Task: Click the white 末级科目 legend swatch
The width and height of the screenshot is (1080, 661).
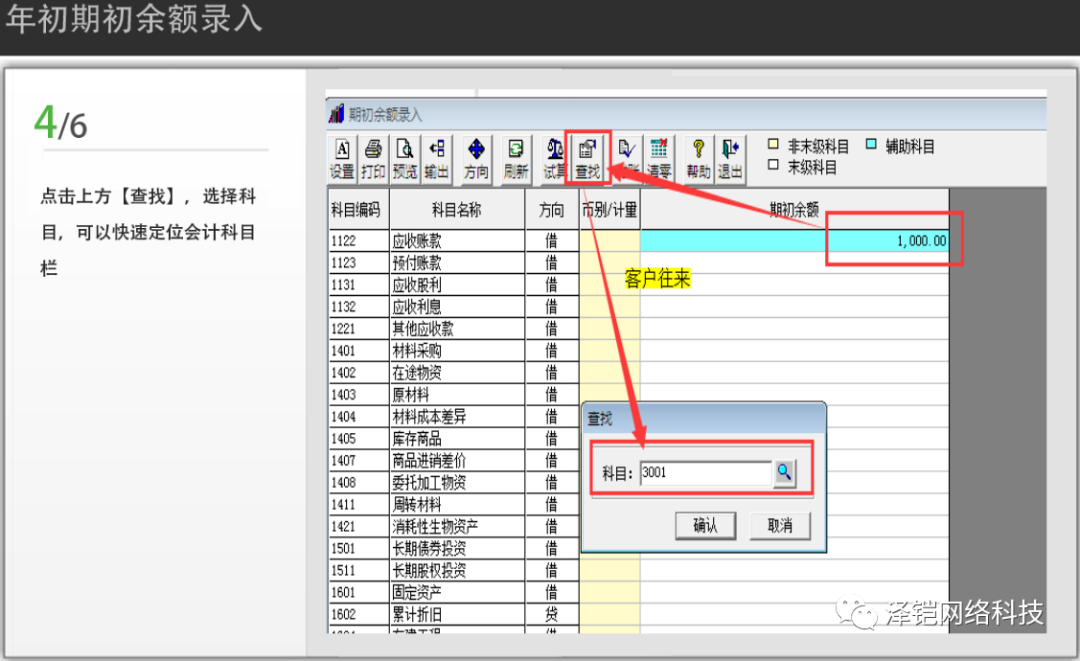Action: tap(773, 165)
